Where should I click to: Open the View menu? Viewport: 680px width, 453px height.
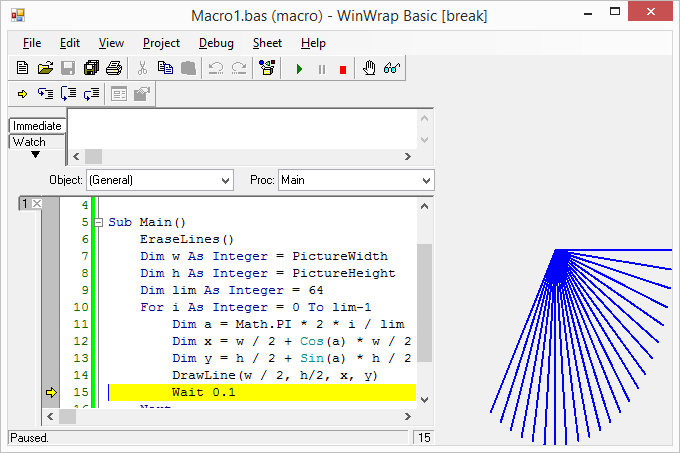[111, 43]
